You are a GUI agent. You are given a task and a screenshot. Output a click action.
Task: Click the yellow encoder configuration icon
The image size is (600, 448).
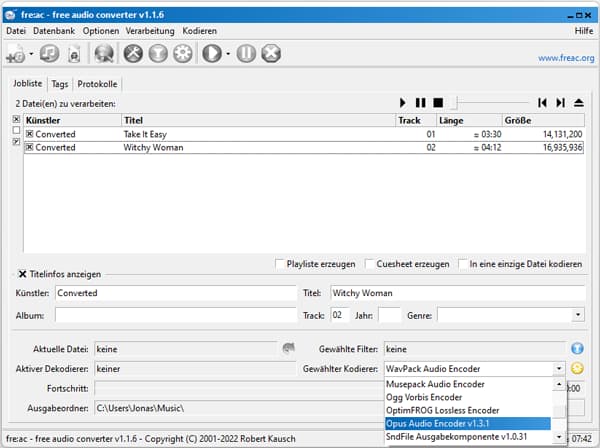point(577,368)
